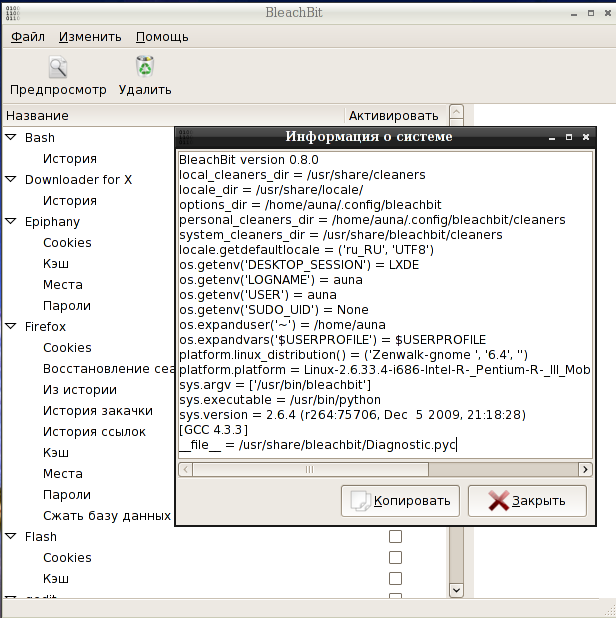Close the dialog using title bar X
This screenshot has width=616, height=618.
coord(586,137)
